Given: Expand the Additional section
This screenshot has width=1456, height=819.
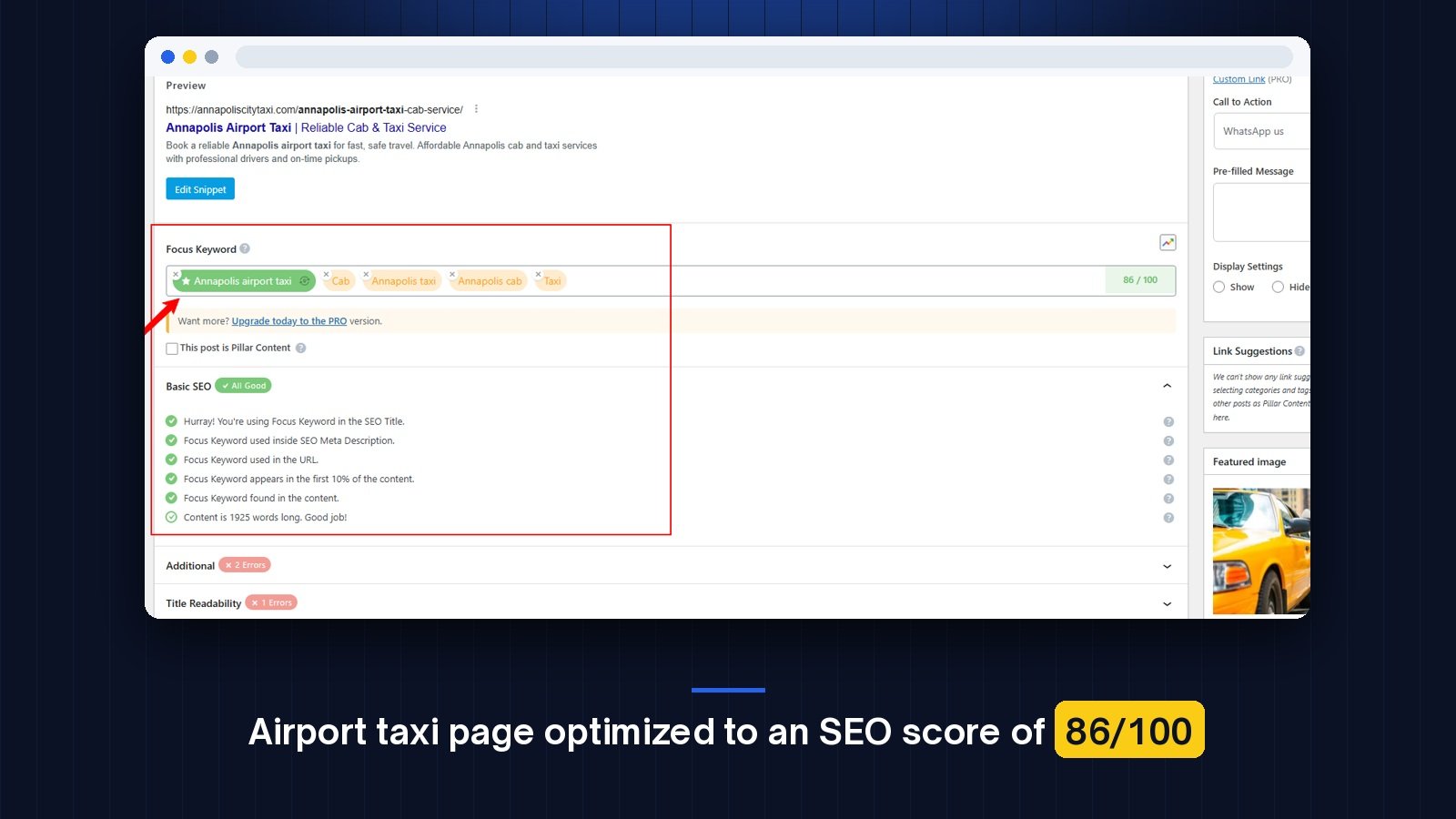Looking at the screenshot, I should pos(1168,566).
